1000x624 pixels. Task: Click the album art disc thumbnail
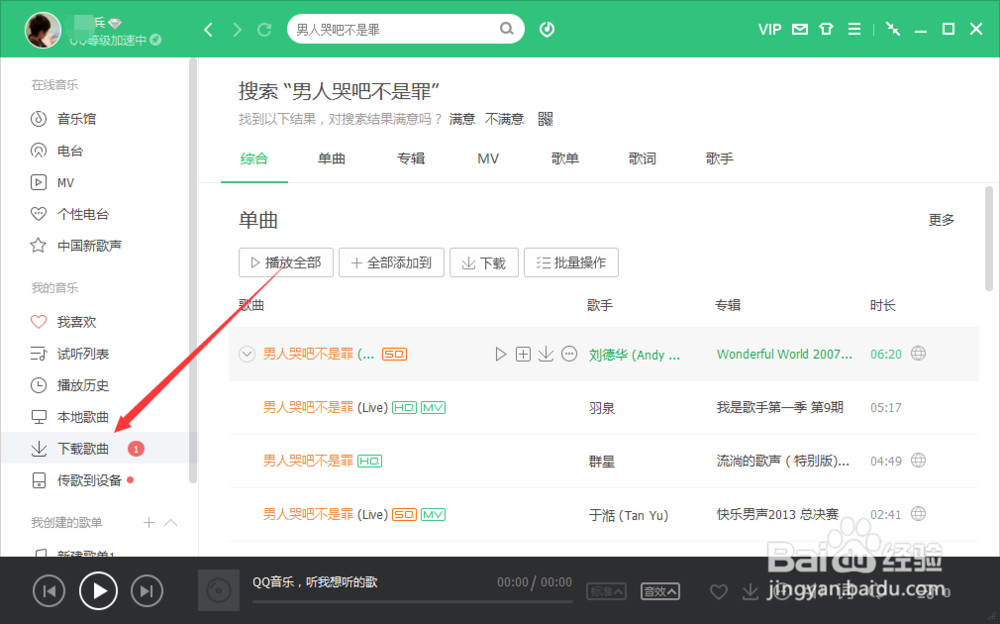coord(219,590)
